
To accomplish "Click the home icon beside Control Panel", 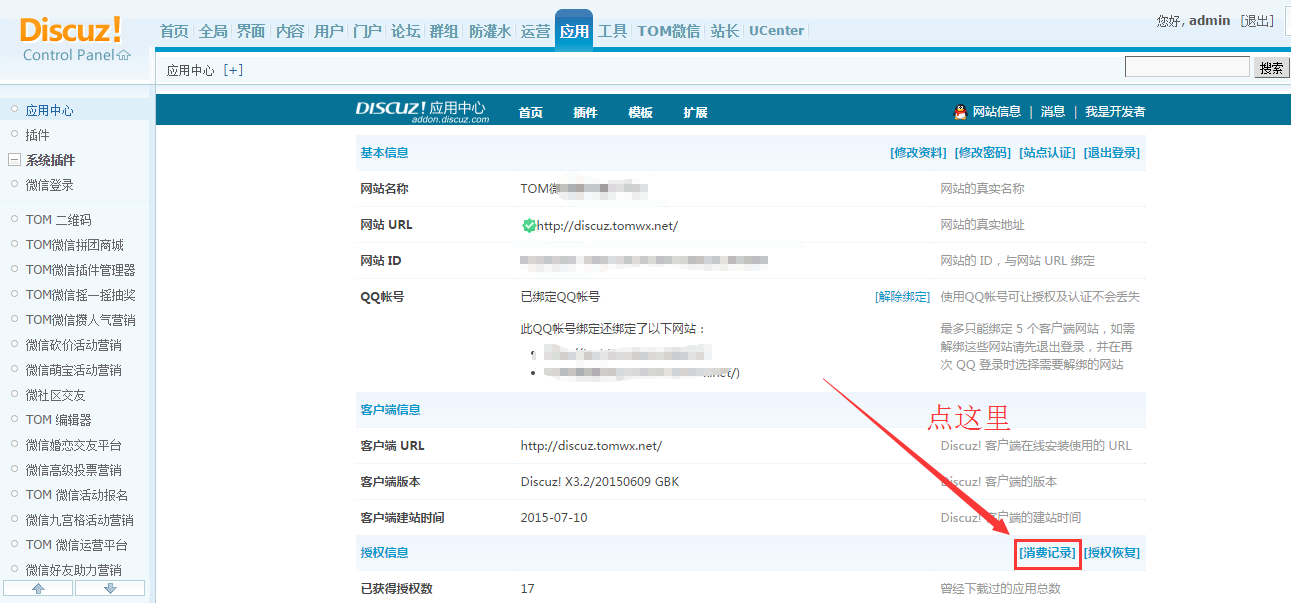I will (124, 55).
